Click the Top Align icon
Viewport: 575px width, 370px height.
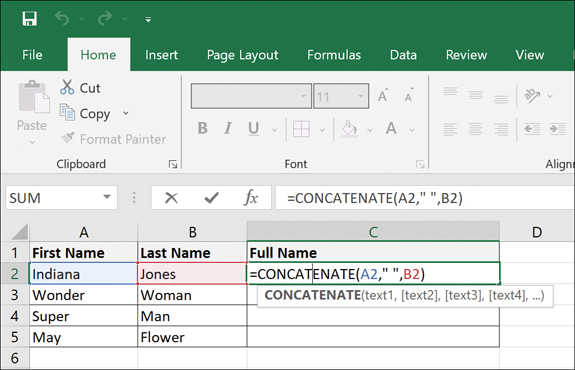tap(450, 92)
